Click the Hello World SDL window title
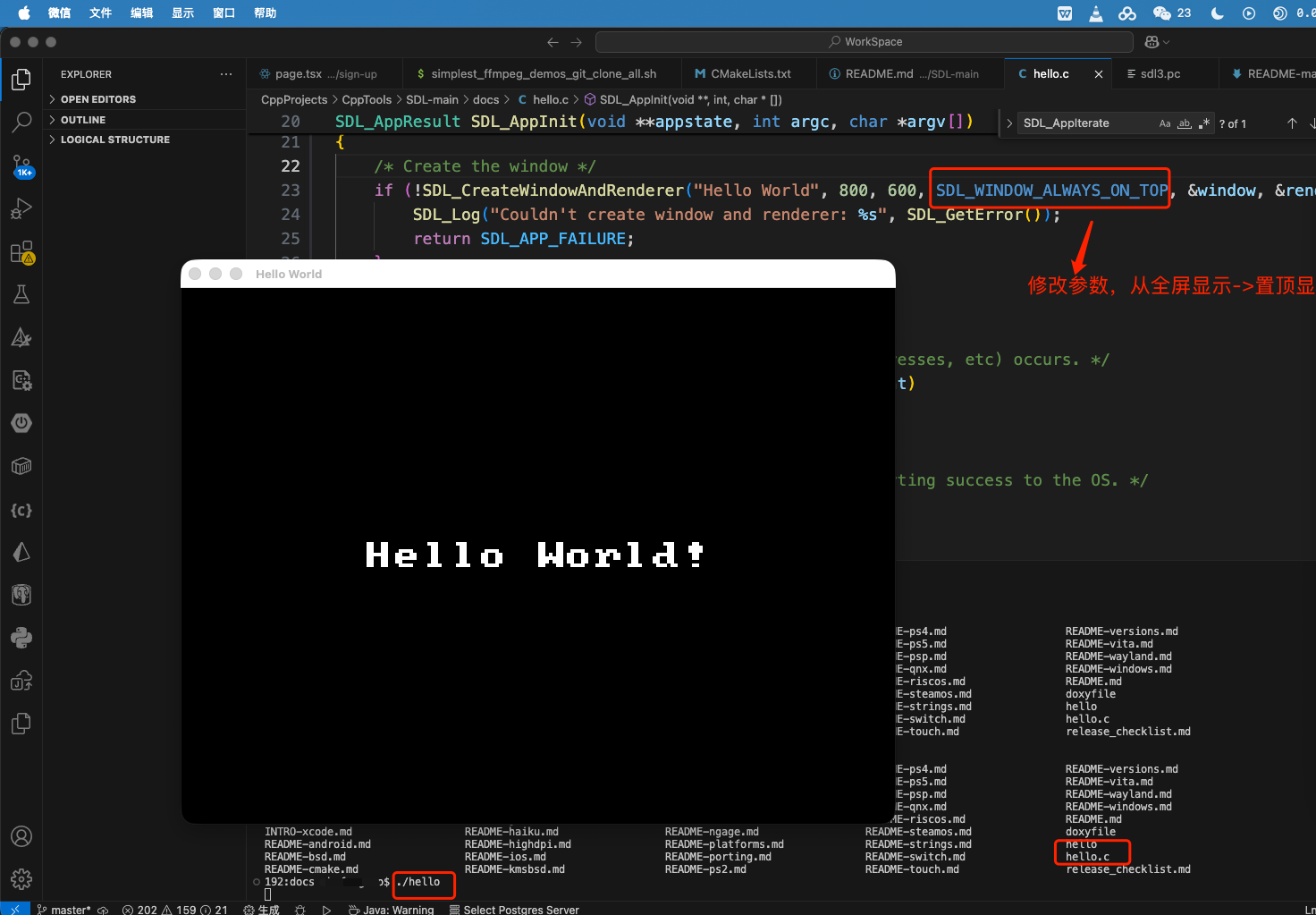The height and width of the screenshot is (915, 1316). click(x=289, y=274)
